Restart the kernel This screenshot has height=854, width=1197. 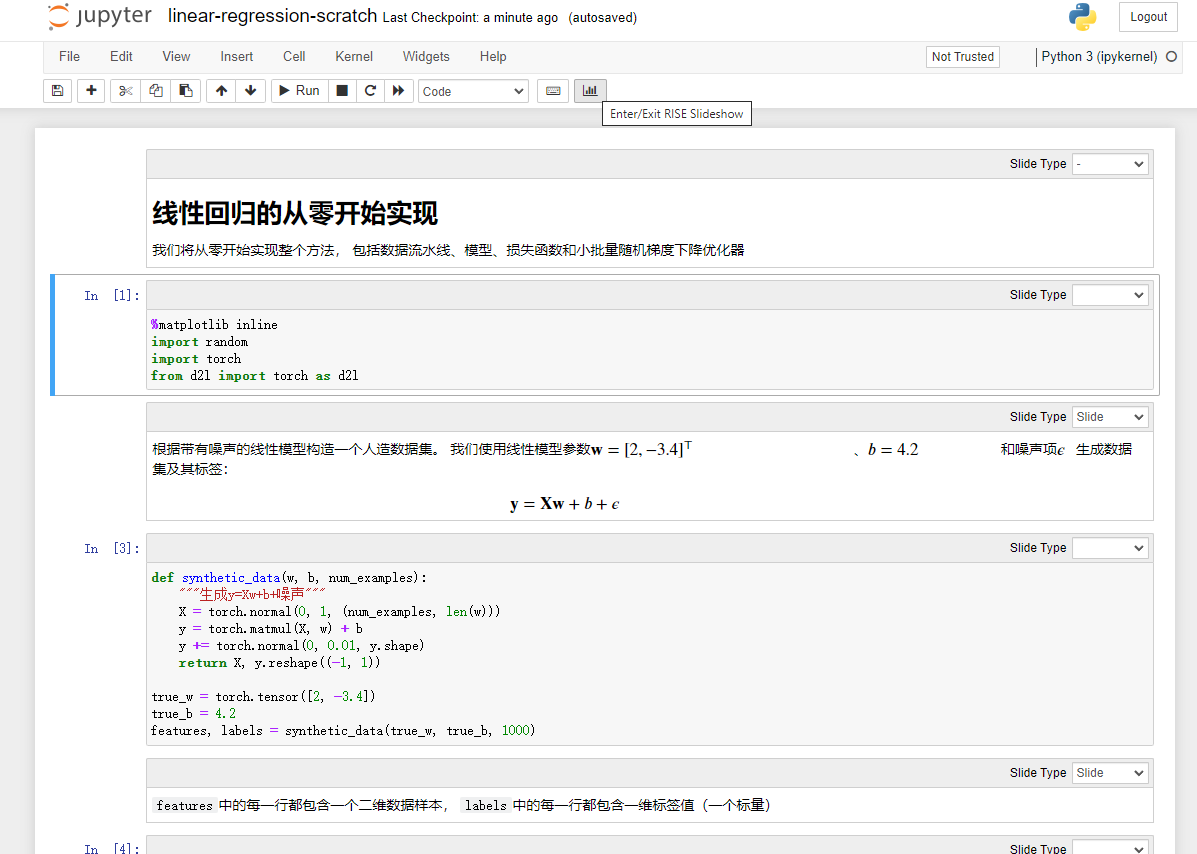tap(370, 91)
